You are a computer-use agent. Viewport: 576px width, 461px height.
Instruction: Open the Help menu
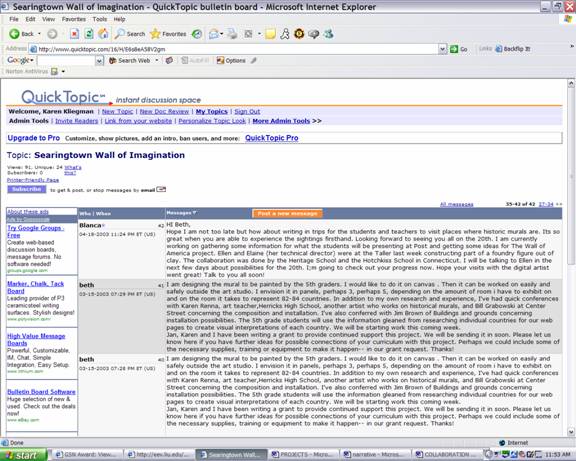click(119, 19)
